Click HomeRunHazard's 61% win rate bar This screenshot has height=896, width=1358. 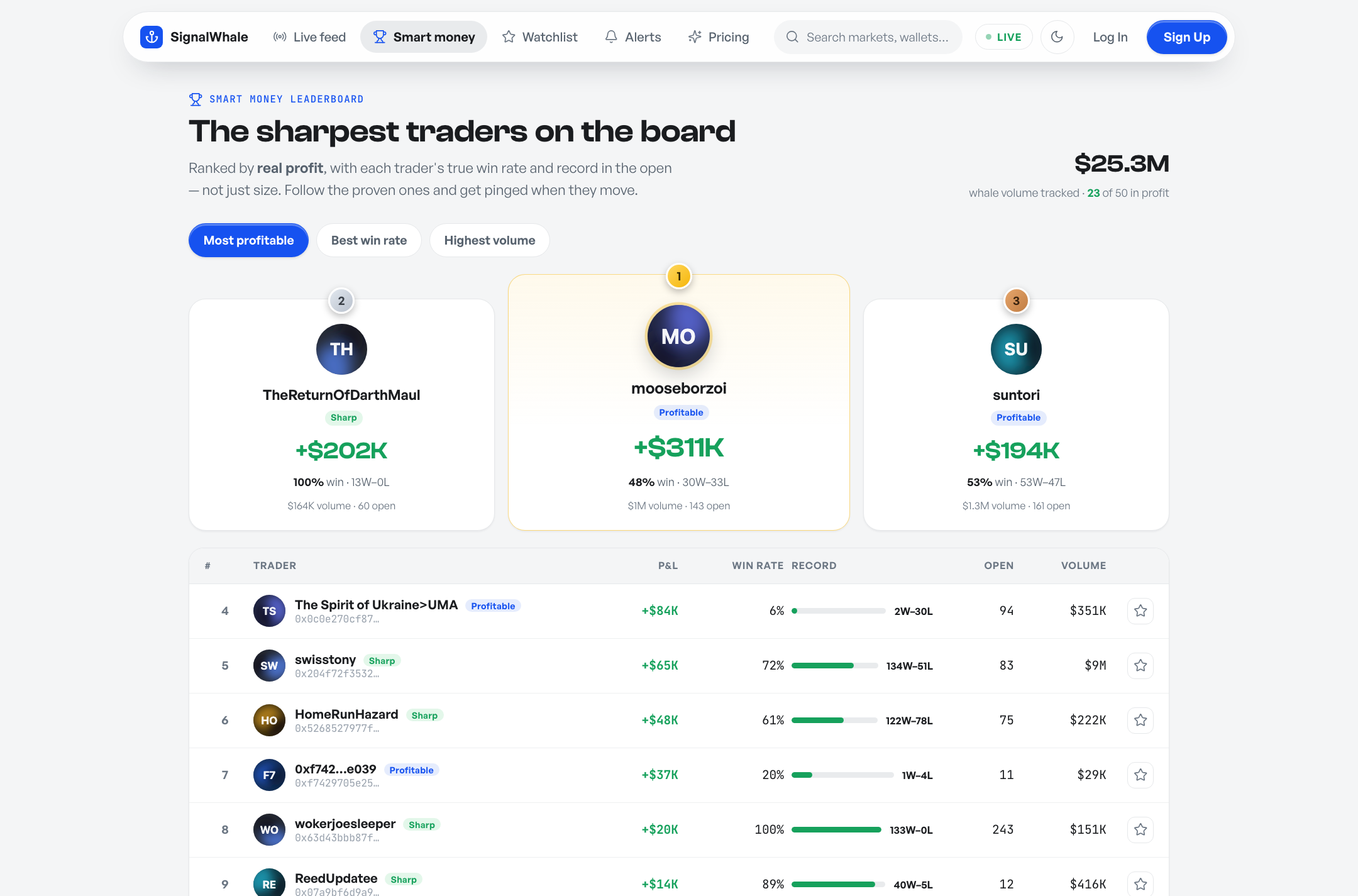[834, 720]
